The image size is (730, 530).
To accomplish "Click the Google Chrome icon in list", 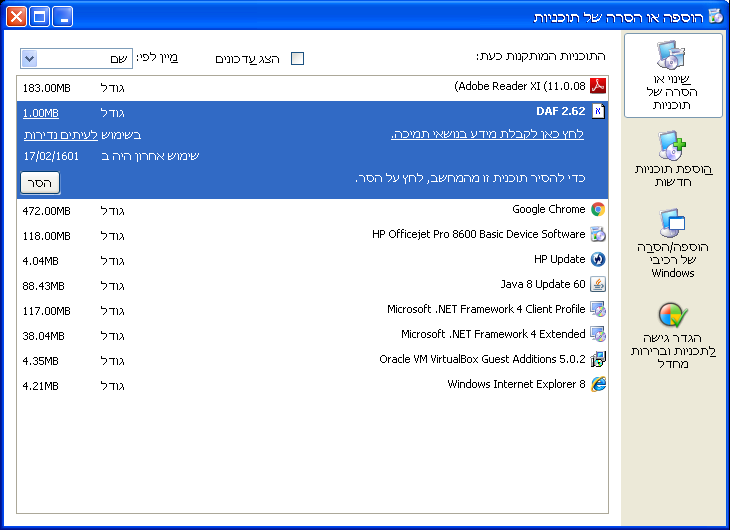I will pyautogui.click(x=598, y=209).
